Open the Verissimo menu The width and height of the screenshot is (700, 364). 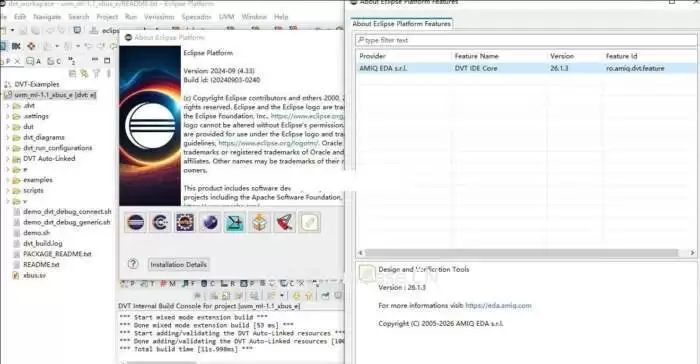[159, 17]
